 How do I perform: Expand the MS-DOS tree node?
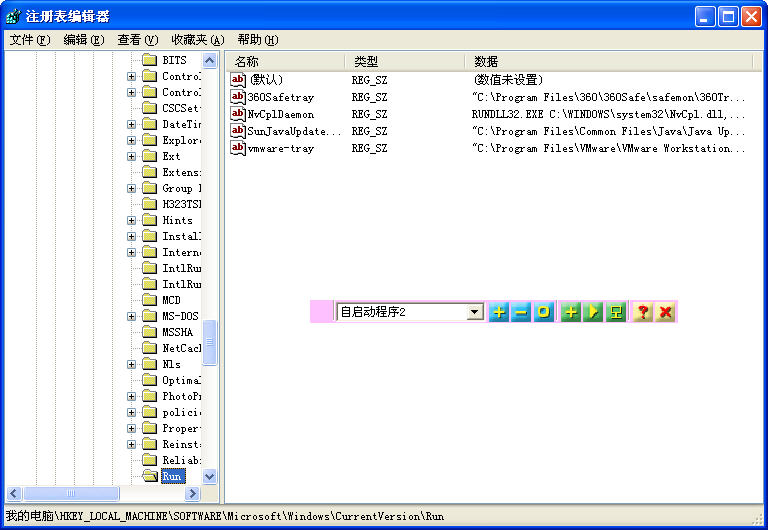click(x=132, y=316)
